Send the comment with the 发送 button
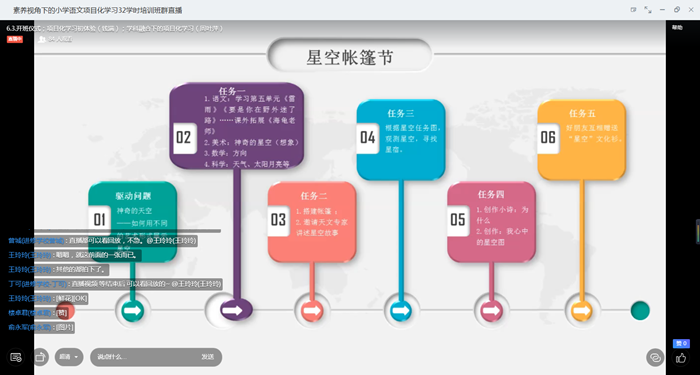 tap(208, 357)
